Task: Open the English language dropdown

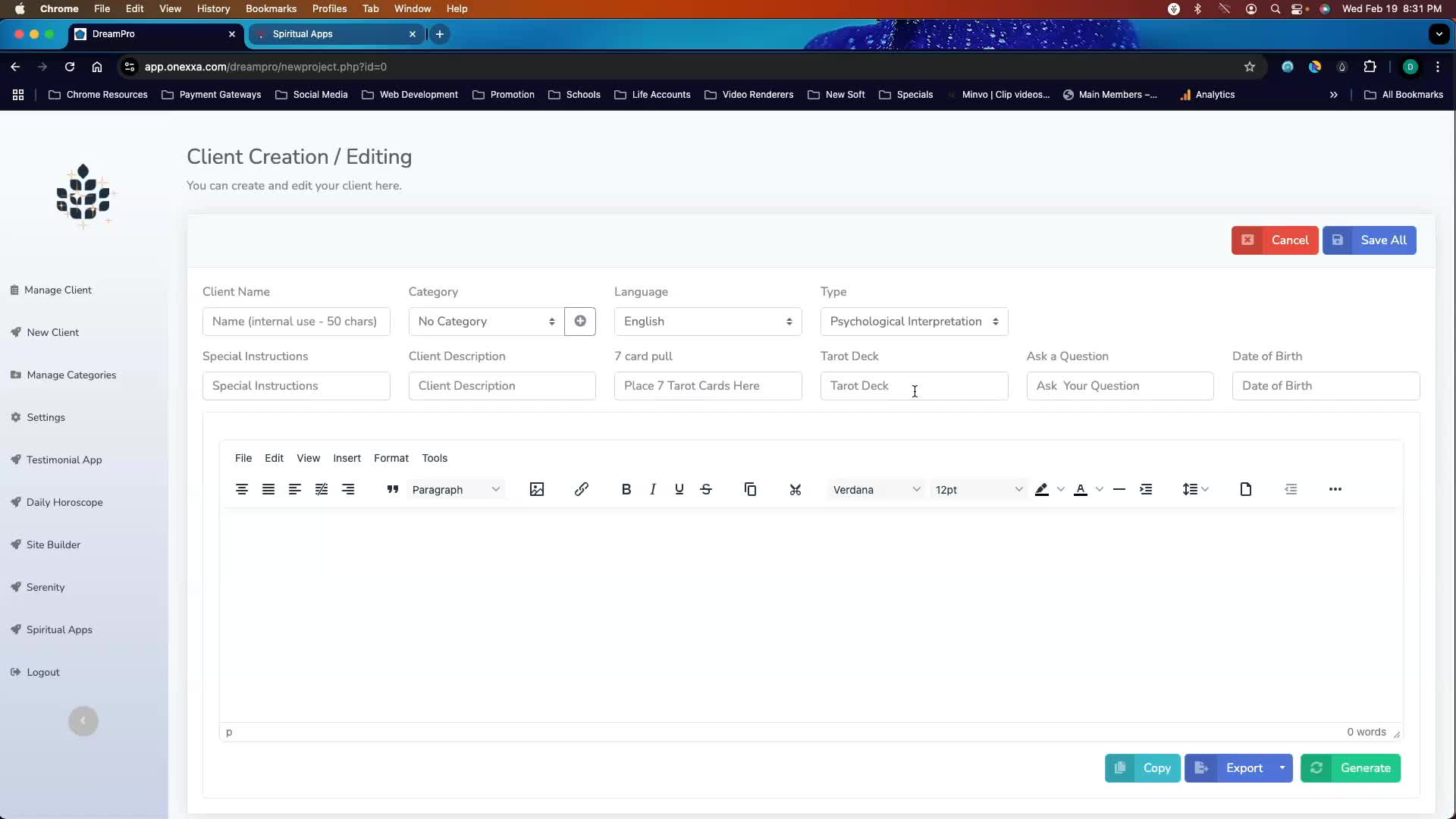Action: point(708,322)
